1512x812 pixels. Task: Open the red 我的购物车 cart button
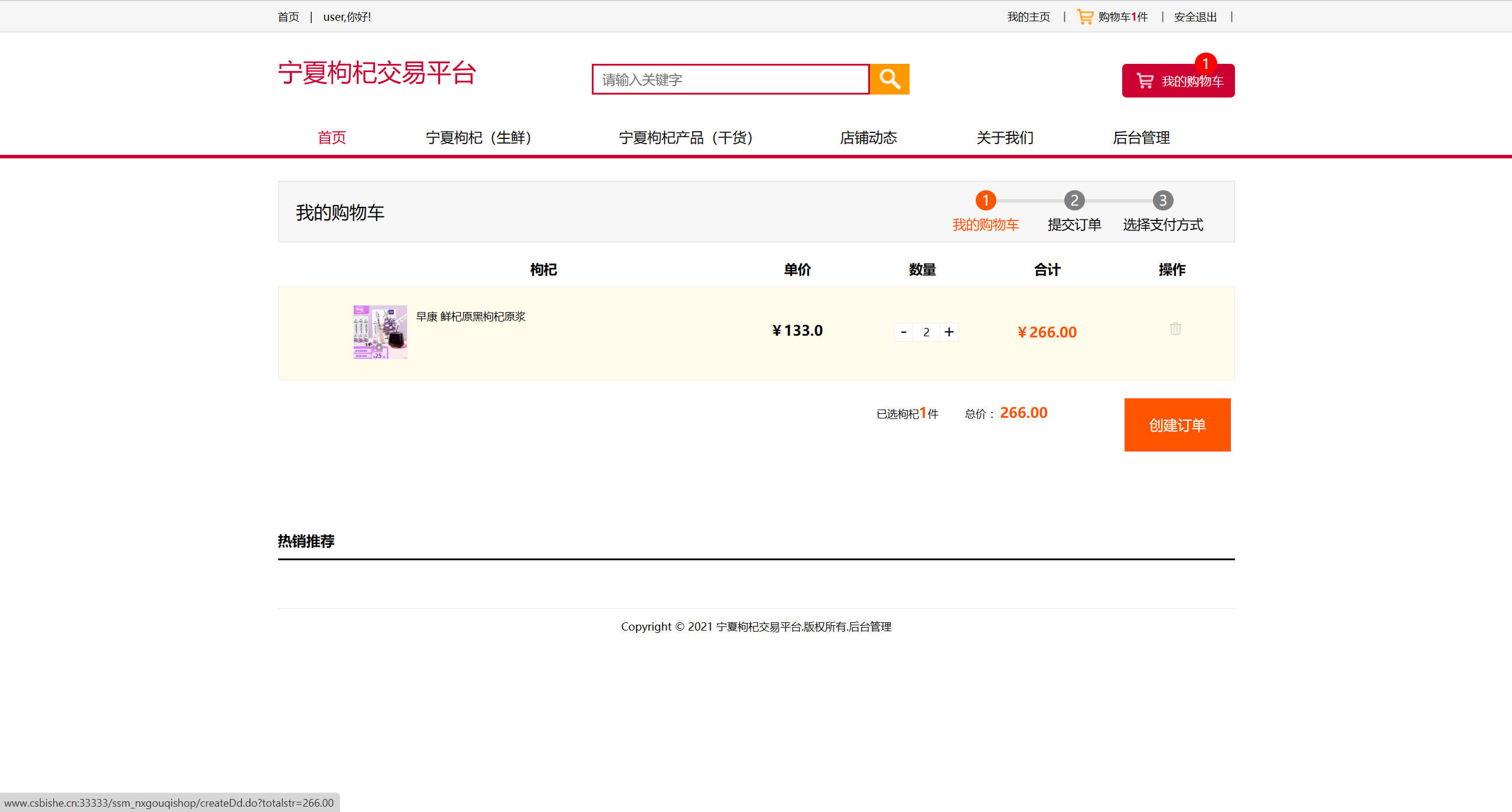tap(1178, 82)
